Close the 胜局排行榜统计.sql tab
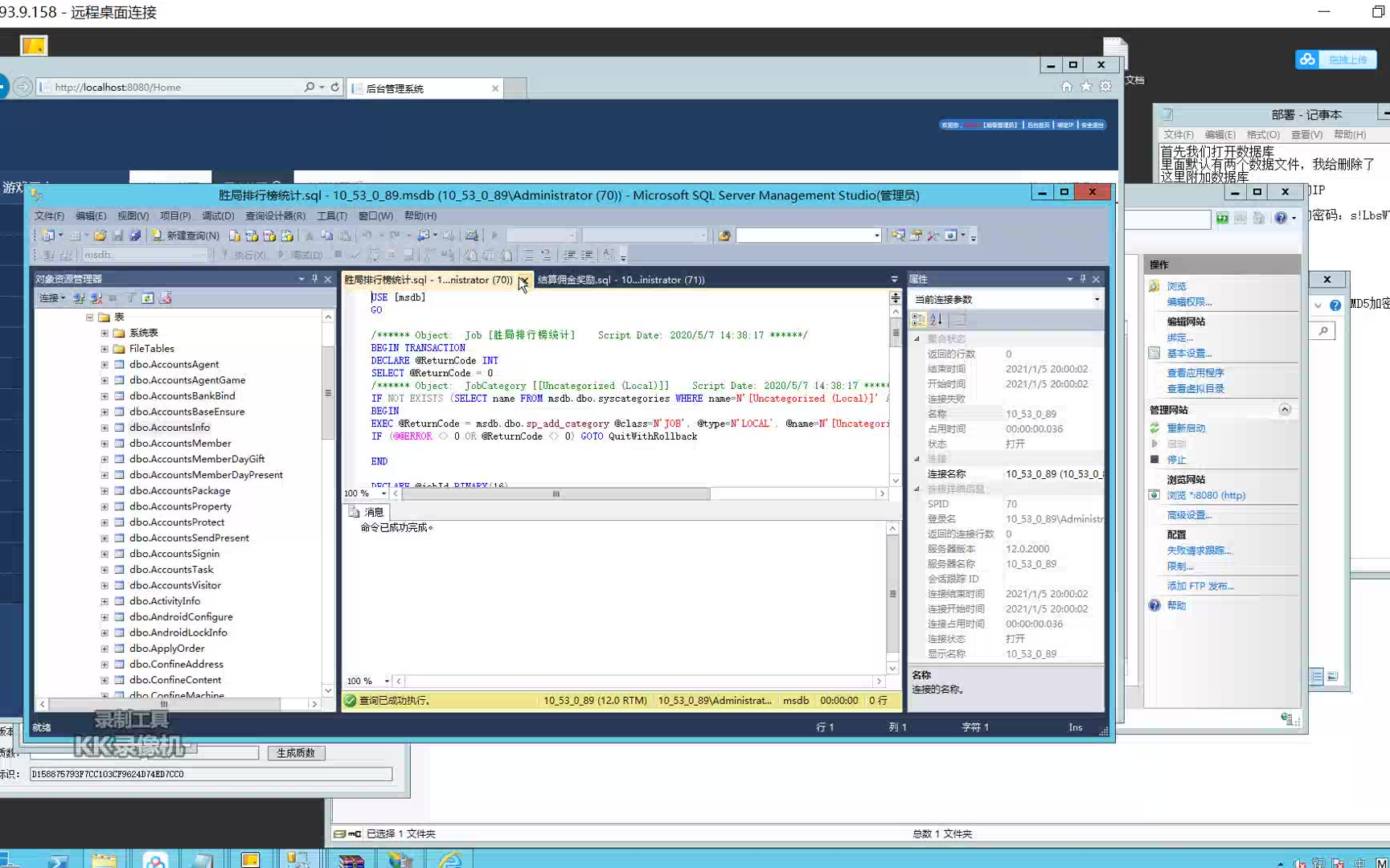The height and width of the screenshot is (868, 1390). [x=523, y=280]
